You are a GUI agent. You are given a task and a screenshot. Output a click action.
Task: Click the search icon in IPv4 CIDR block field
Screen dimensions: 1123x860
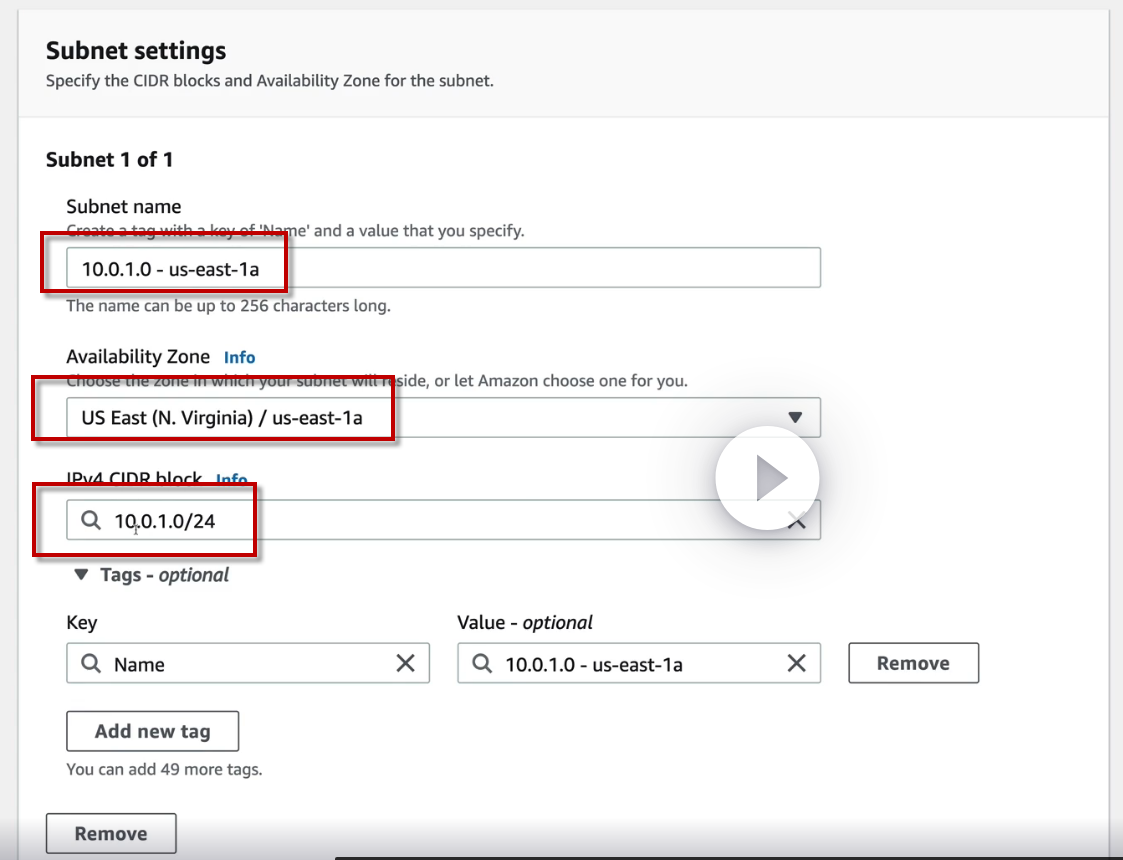click(x=91, y=520)
